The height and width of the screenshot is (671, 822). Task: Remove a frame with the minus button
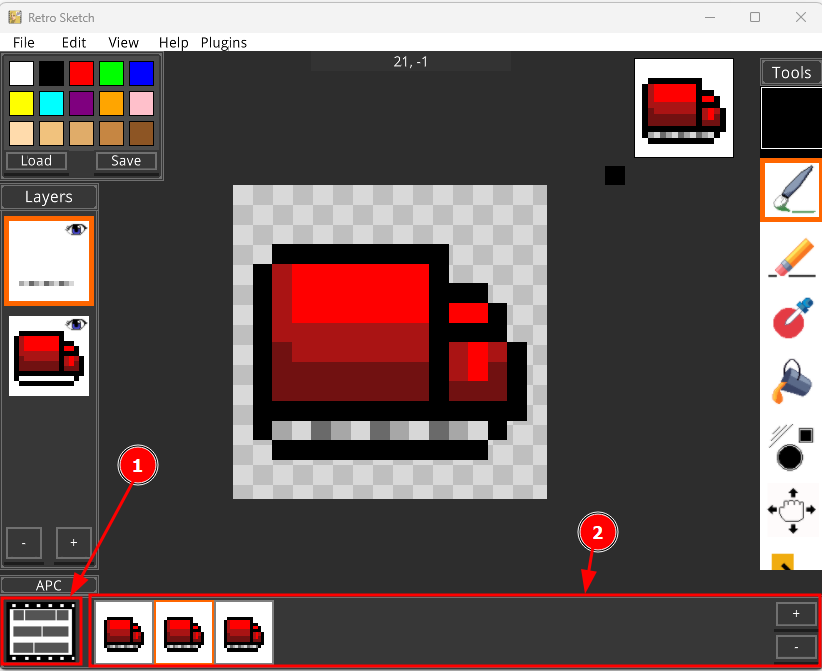[x=796, y=648]
